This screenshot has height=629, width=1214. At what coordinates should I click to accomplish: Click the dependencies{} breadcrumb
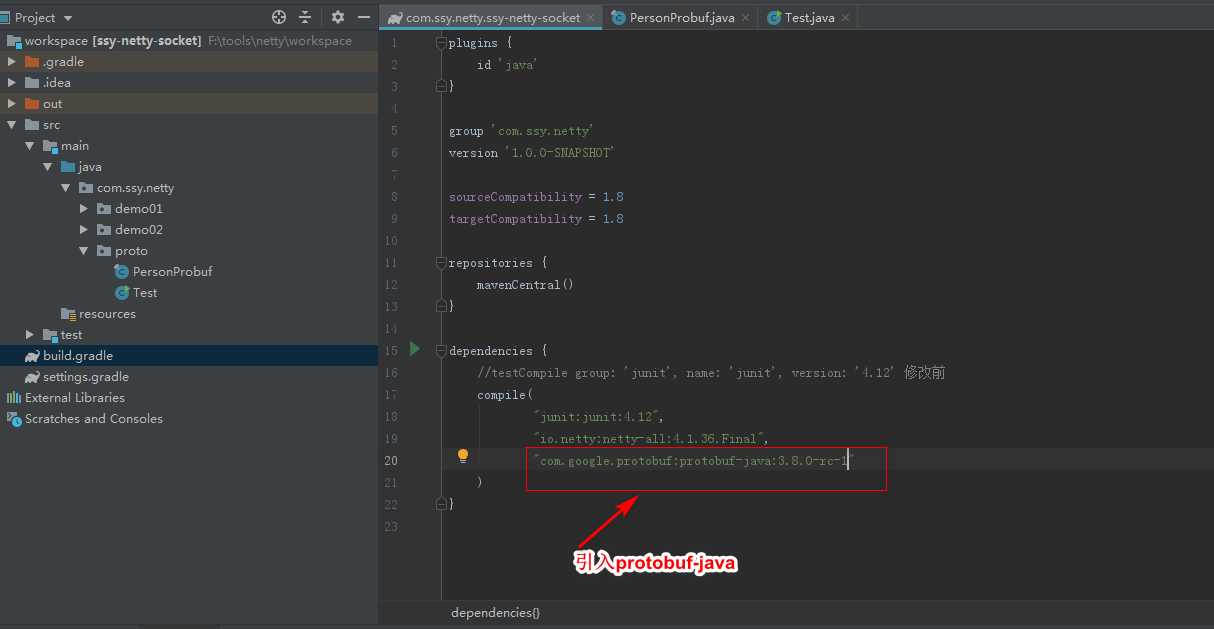tap(495, 612)
